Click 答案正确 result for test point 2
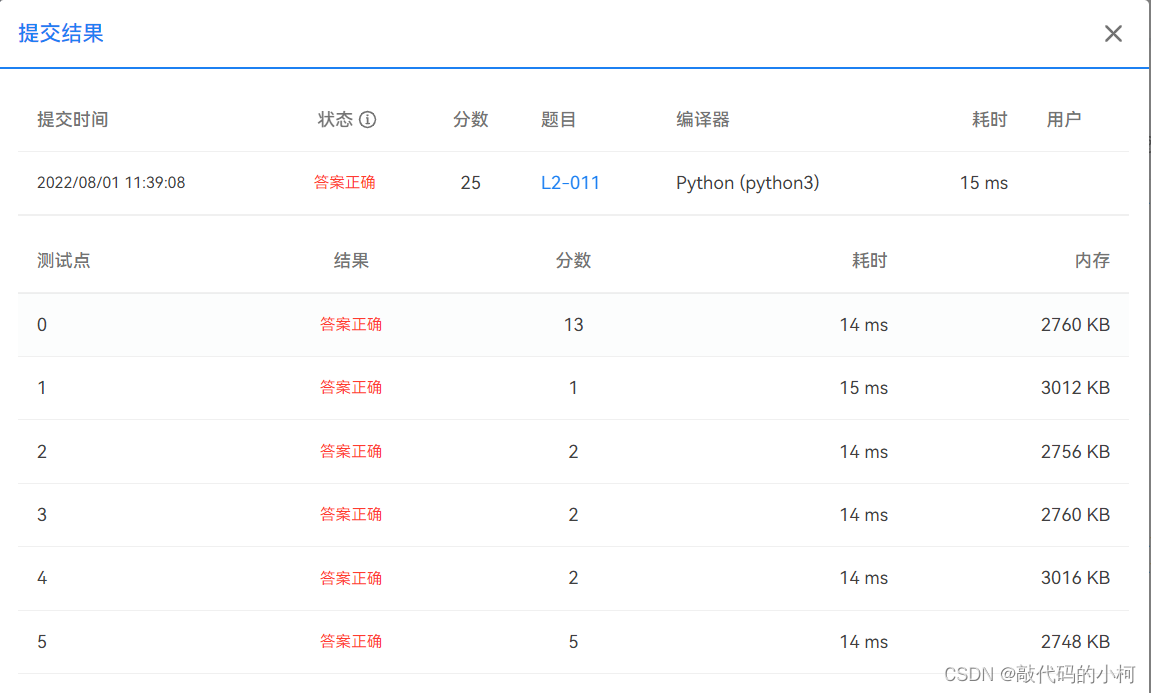This screenshot has width=1151, height=693. 351,451
